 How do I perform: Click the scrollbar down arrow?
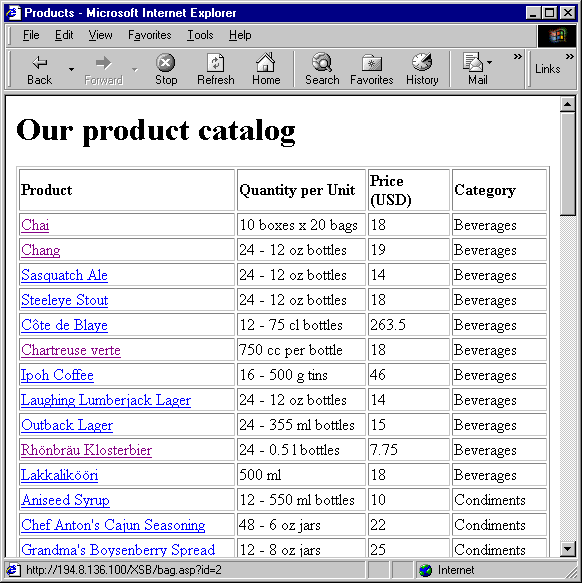point(567,549)
